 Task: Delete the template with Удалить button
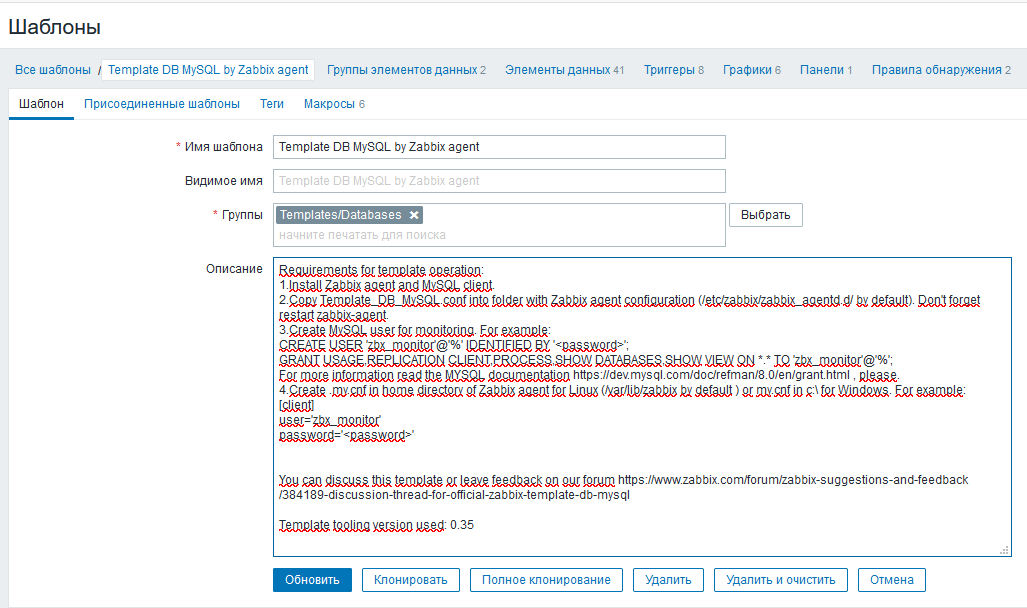coord(668,579)
